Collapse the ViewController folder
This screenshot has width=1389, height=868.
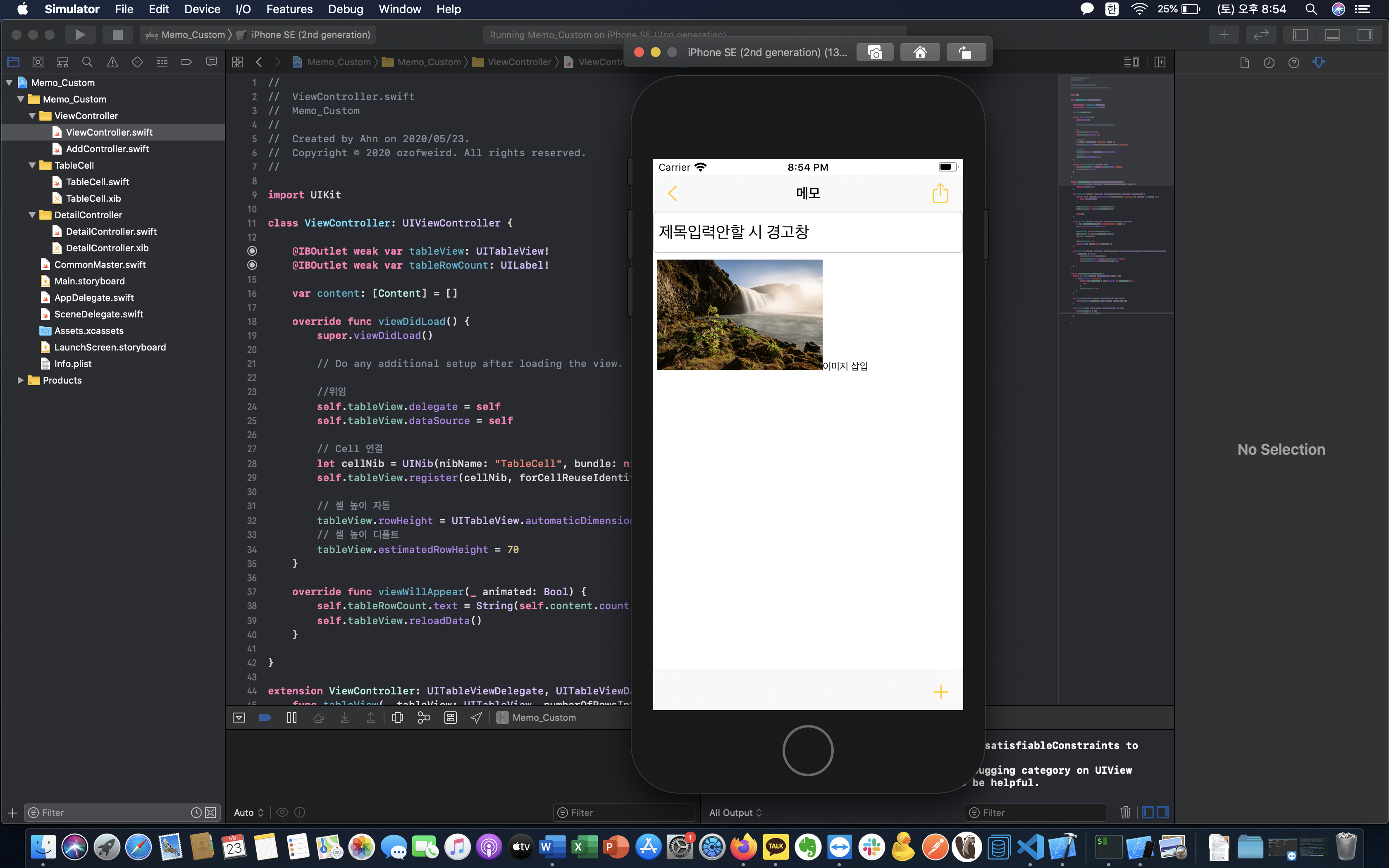tap(32, 116)
